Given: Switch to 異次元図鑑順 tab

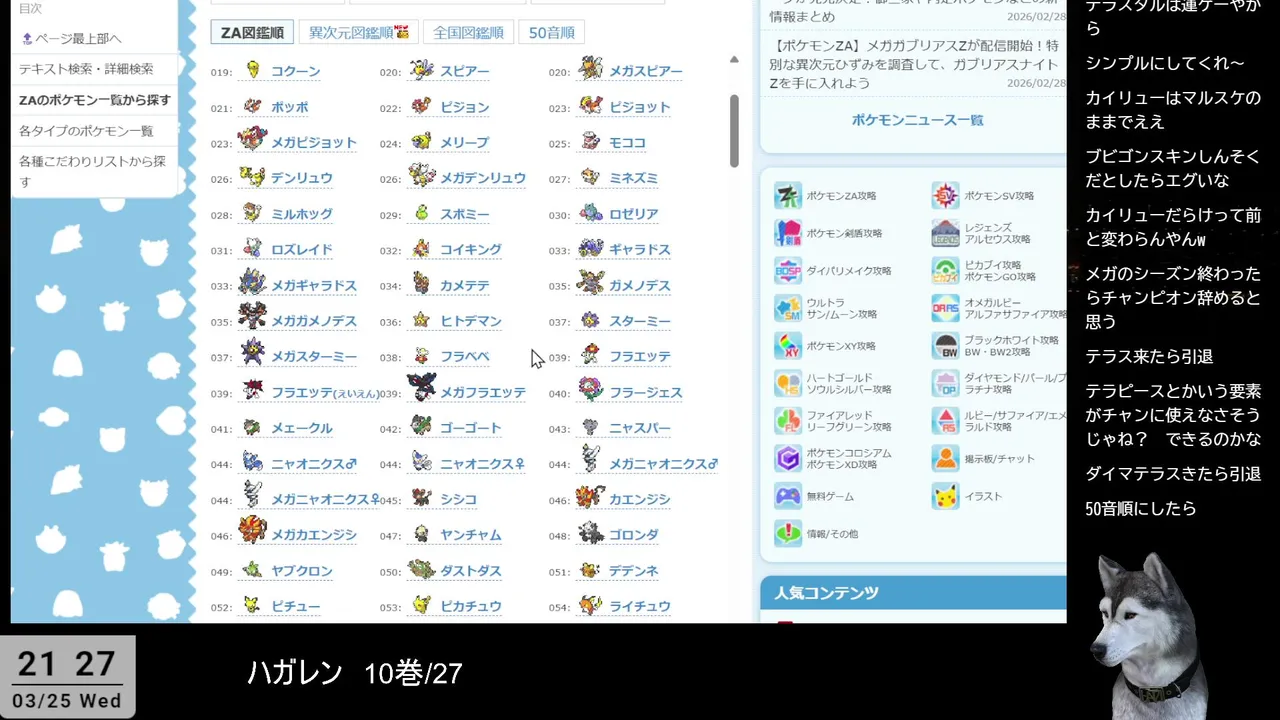Looking at the screenshot, I should pos(358,32).
